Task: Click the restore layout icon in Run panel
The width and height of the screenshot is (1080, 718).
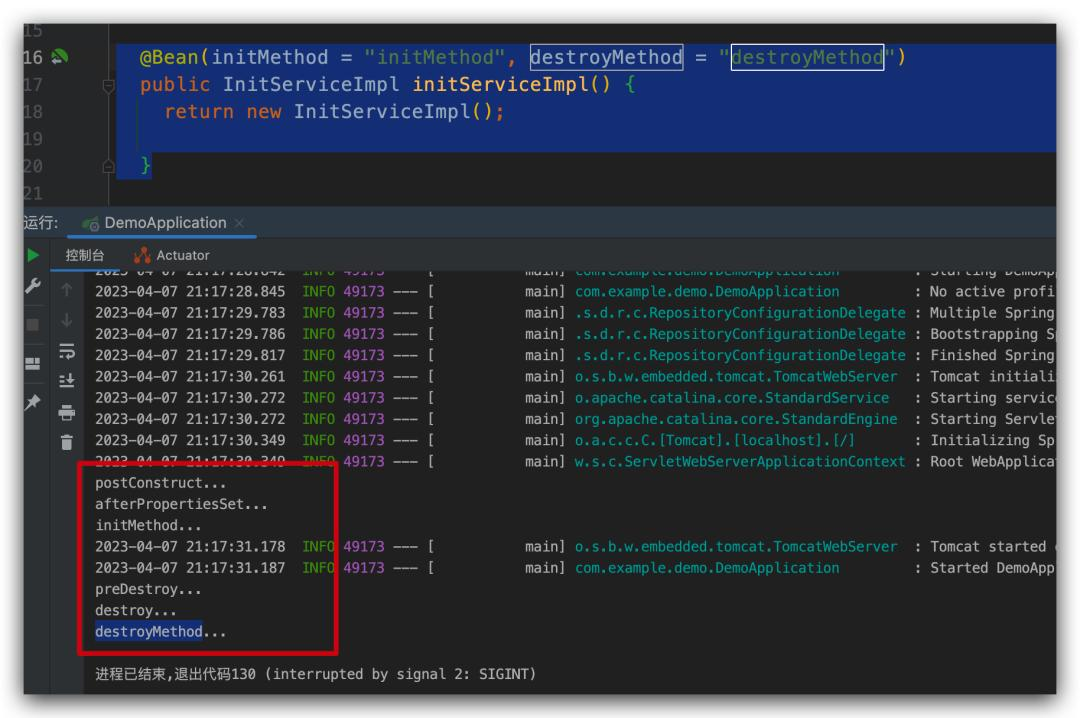Action: pyautogui.click(x=32, y=363)
